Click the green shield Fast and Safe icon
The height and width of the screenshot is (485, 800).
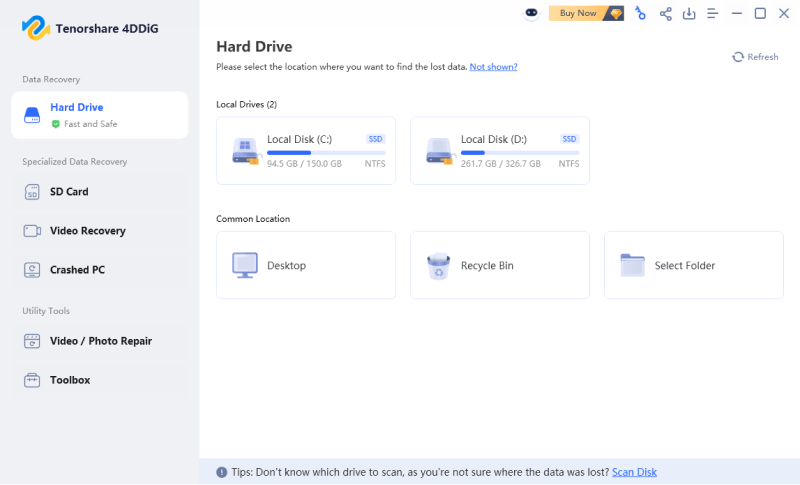click(x=56, y=124)
